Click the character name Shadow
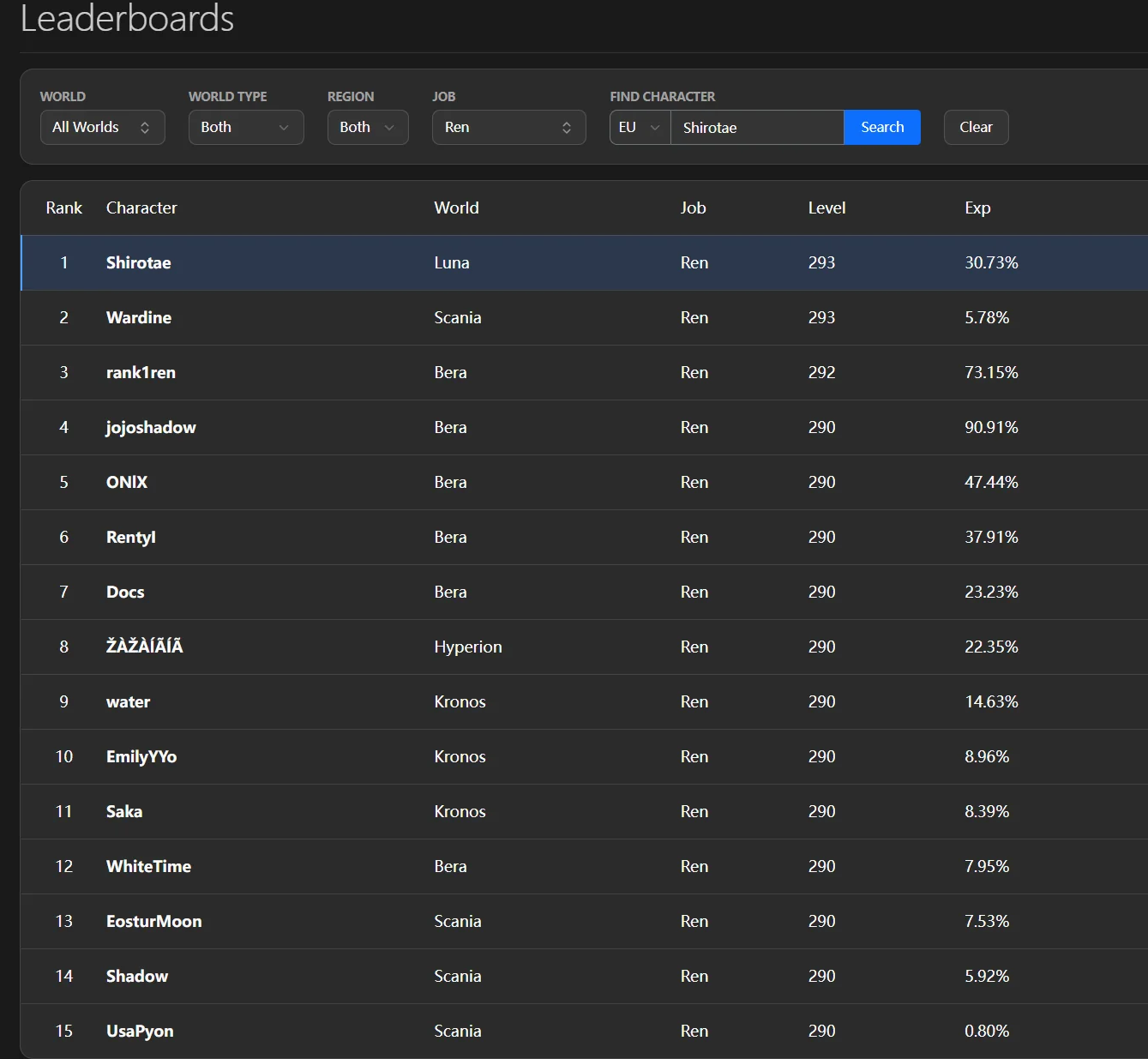Viewport: 1148px width, 1059px height. [137, 977]
